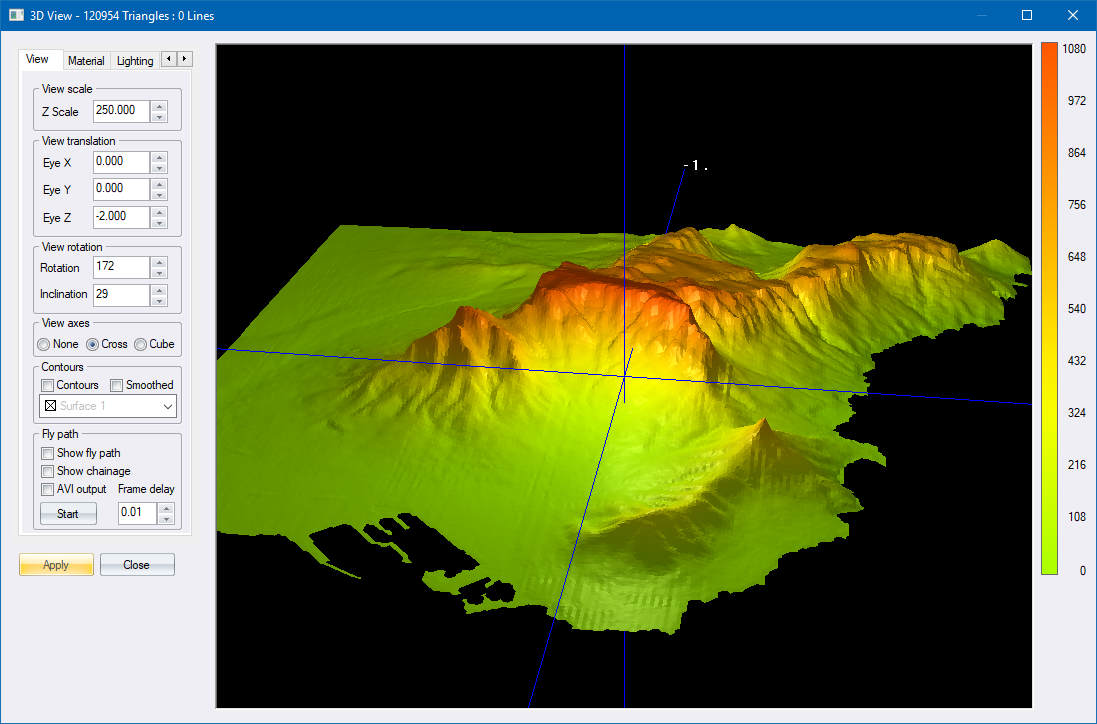1097x724 pixels.
Task: Click the 3D View window icon
Action: 16,16
